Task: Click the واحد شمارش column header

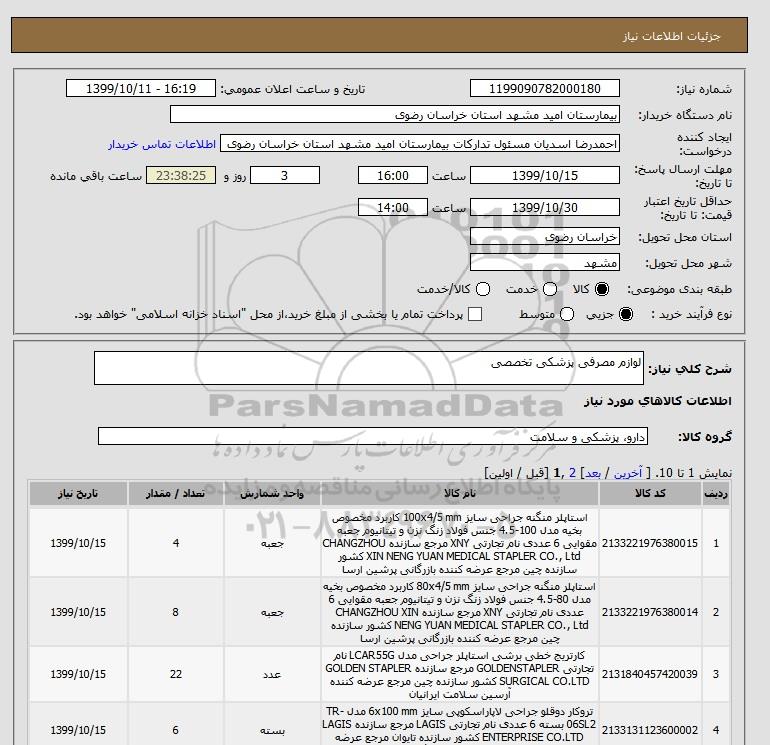Action: tap(272, 494)
